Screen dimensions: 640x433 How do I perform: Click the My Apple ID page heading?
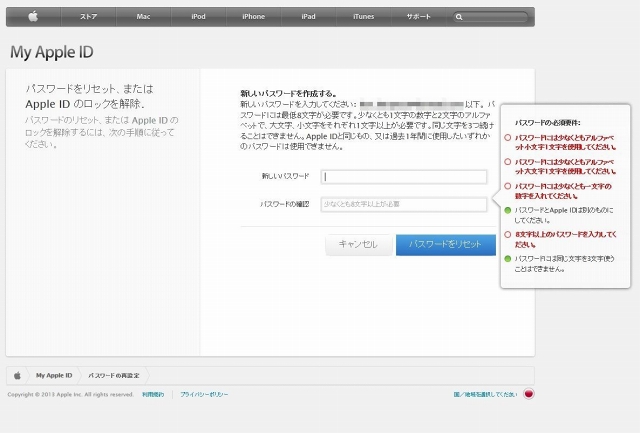click(52, 52)
